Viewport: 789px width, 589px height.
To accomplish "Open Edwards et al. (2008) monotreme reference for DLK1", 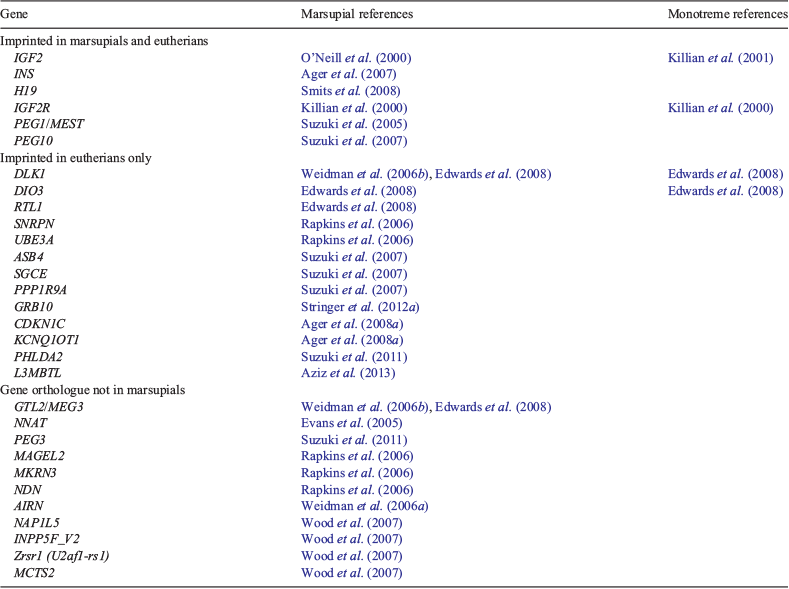I will (726, 174).
